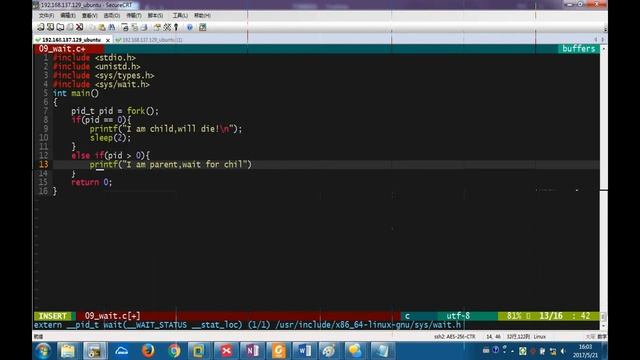The image size is (640, 360).
Task: Click the greyed Reconnect toolbar icon
Action: click(70, 27)
